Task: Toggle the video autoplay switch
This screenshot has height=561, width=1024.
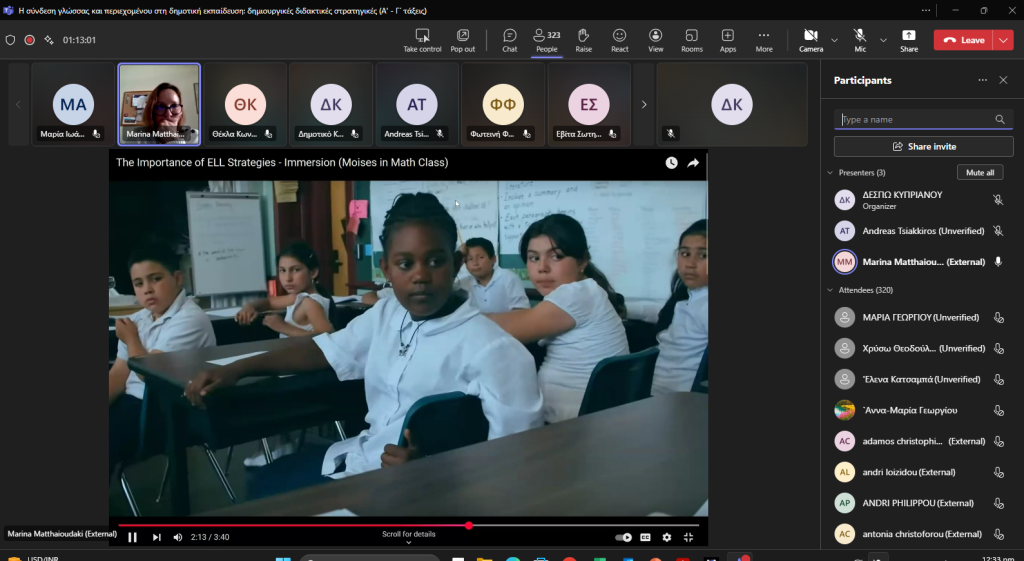Action: (x=623, y=537)
